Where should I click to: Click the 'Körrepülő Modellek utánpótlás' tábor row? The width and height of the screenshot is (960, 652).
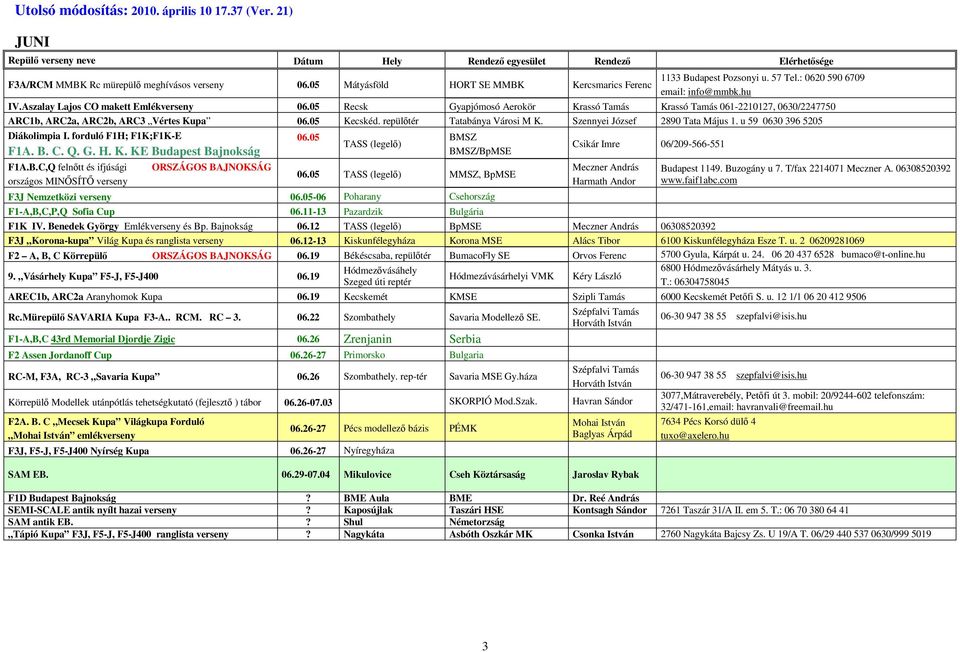coord(479,401)
